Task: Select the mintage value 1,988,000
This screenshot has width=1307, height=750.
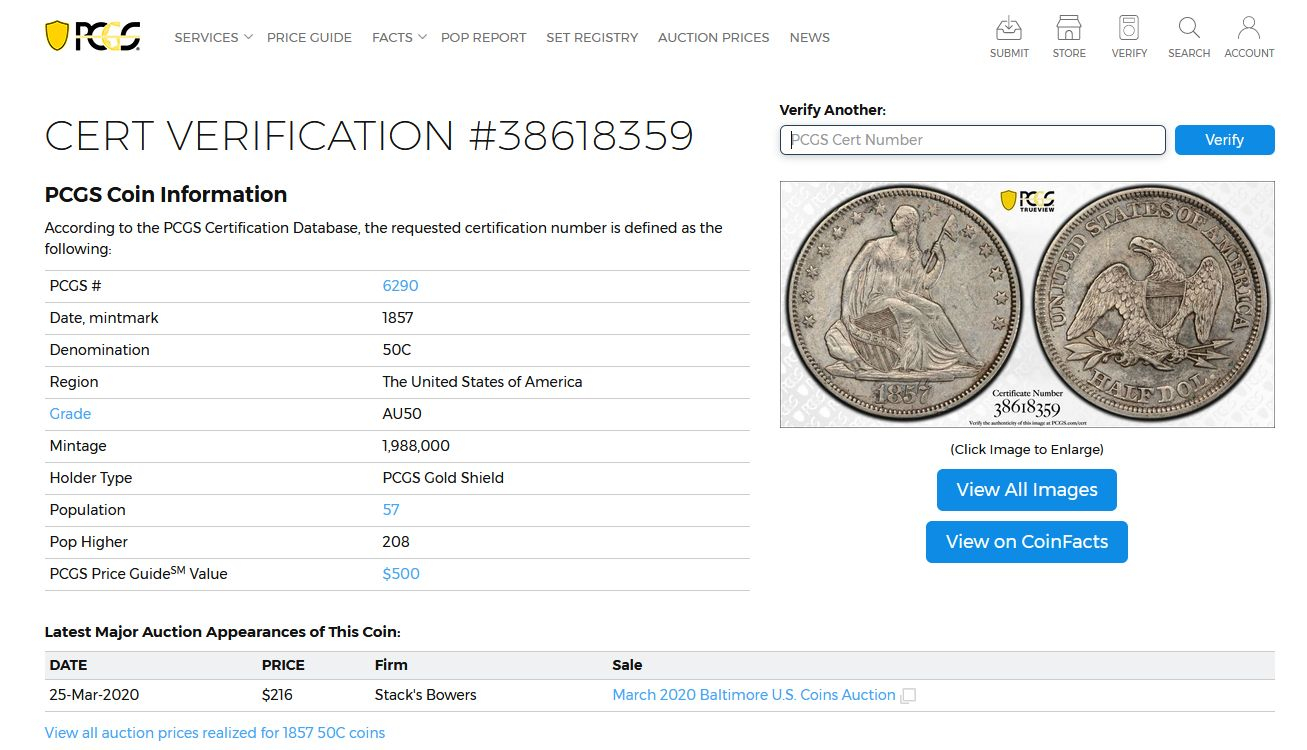Action: tap(416, 446)
